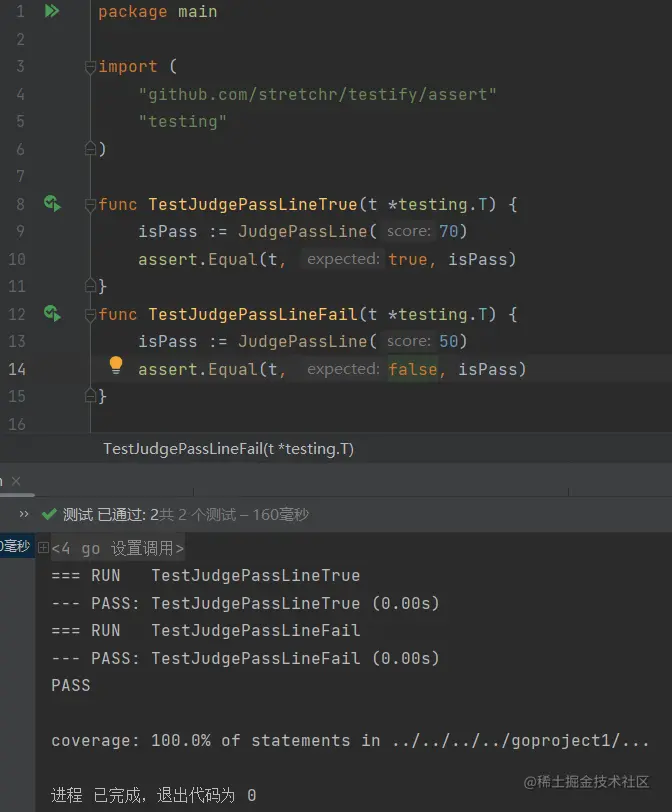Click the "testing" import string
Screen dimensions: 672x812
[182, 122]
